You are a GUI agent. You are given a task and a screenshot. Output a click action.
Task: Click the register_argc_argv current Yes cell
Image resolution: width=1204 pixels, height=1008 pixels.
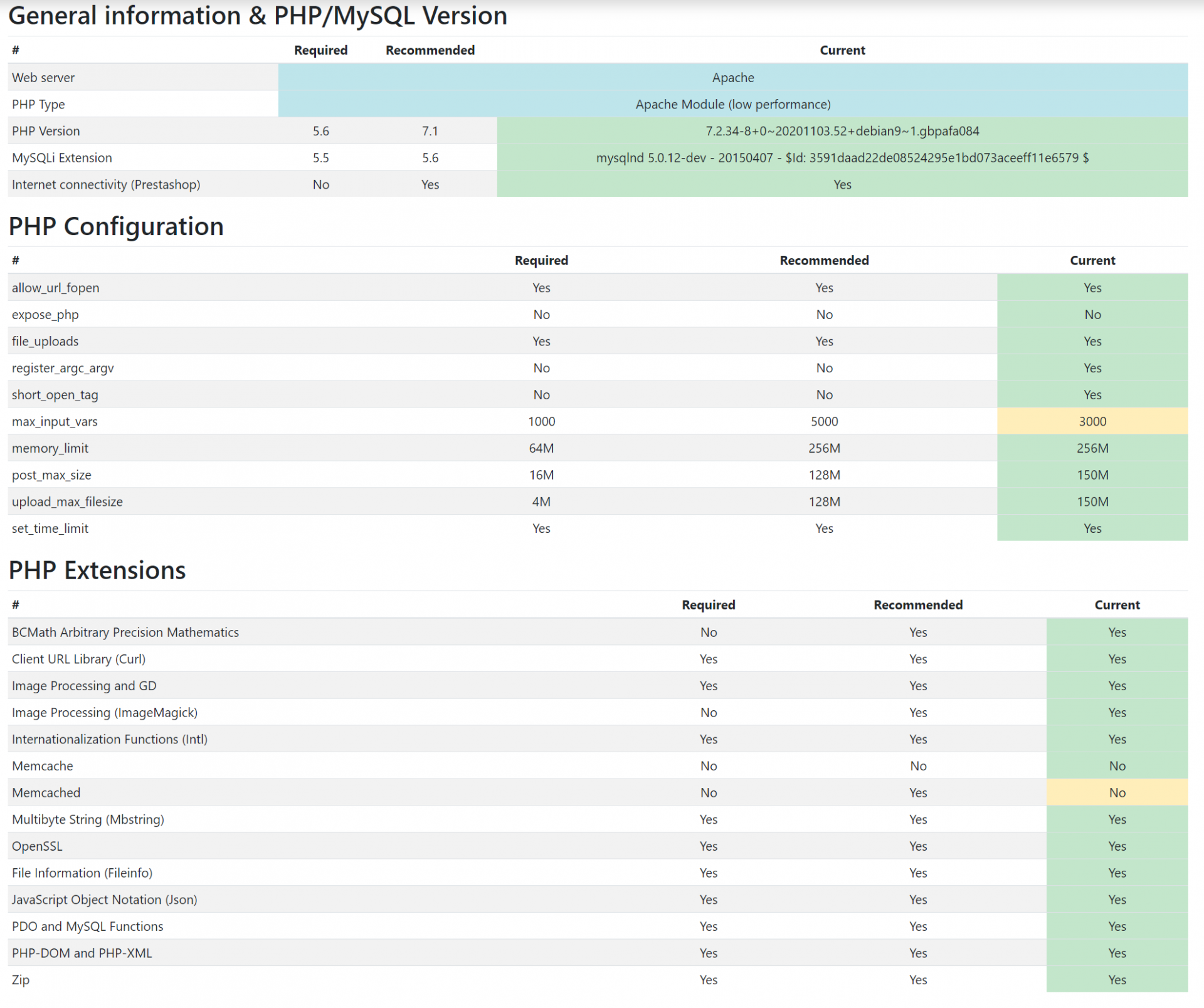pyautogui.click(x=1092, y=368)
